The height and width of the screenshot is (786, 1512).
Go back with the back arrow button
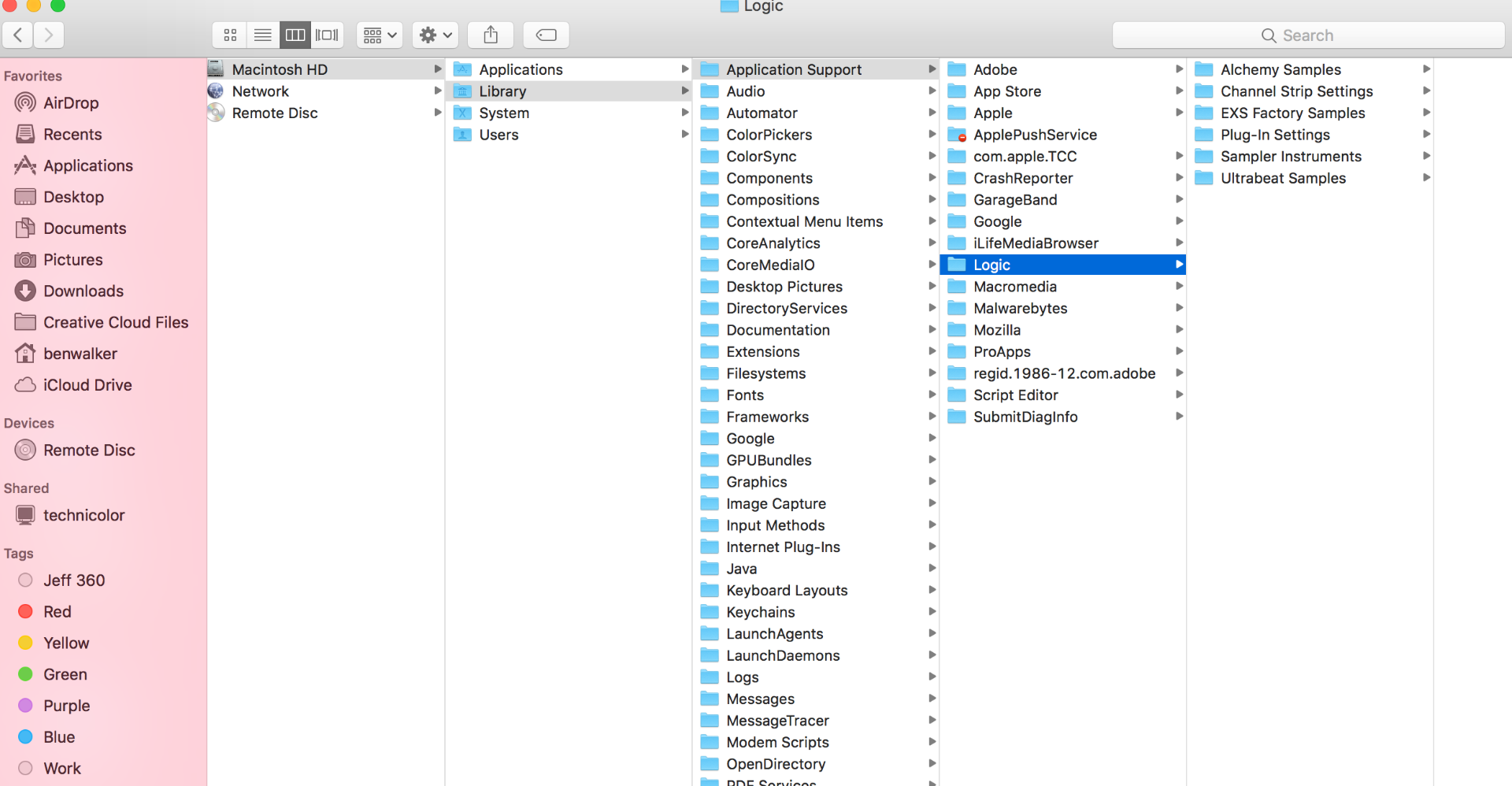pos(18,35)
